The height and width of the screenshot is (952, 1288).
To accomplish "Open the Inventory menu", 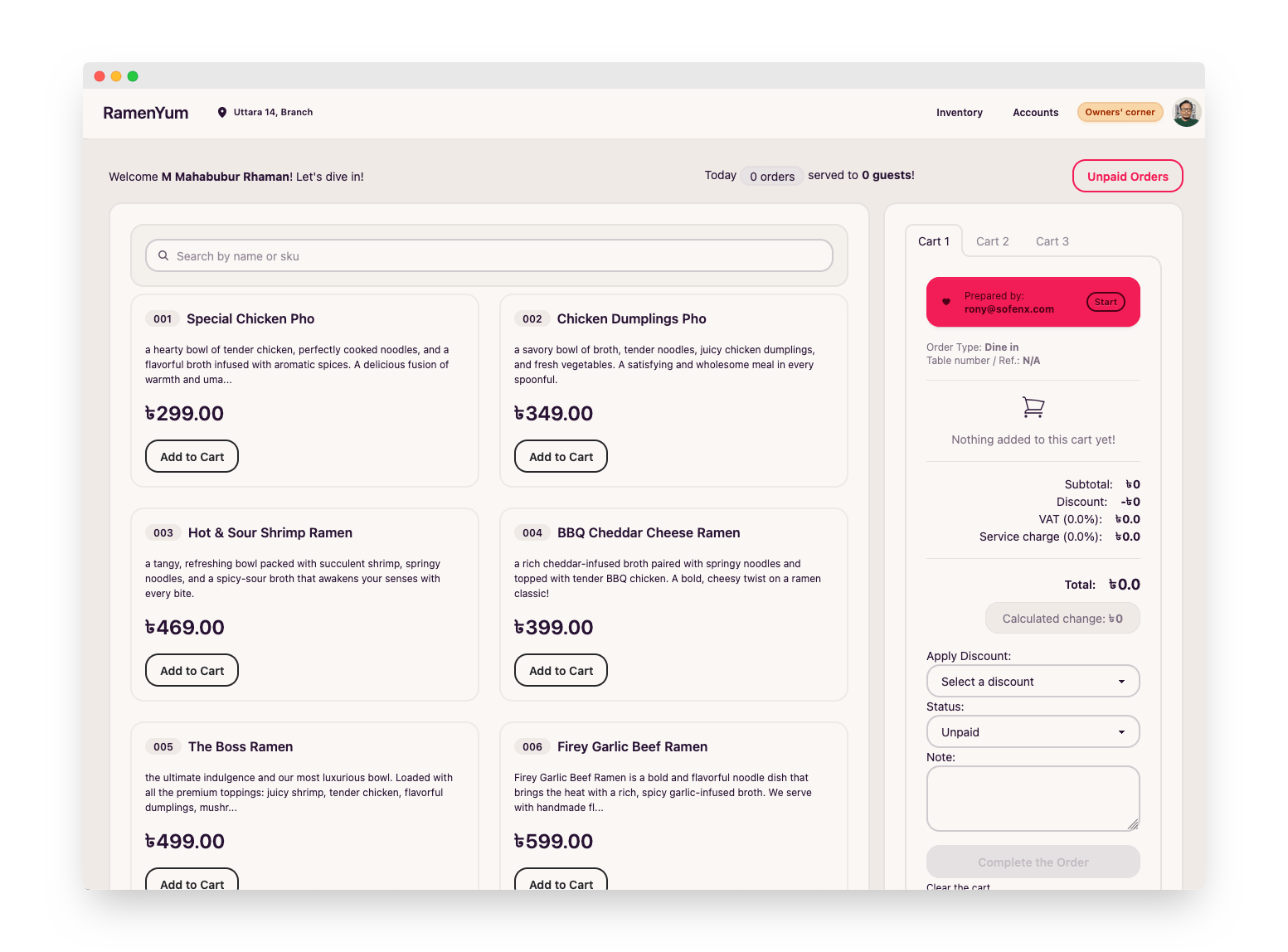I will click(x=959, y=112).
